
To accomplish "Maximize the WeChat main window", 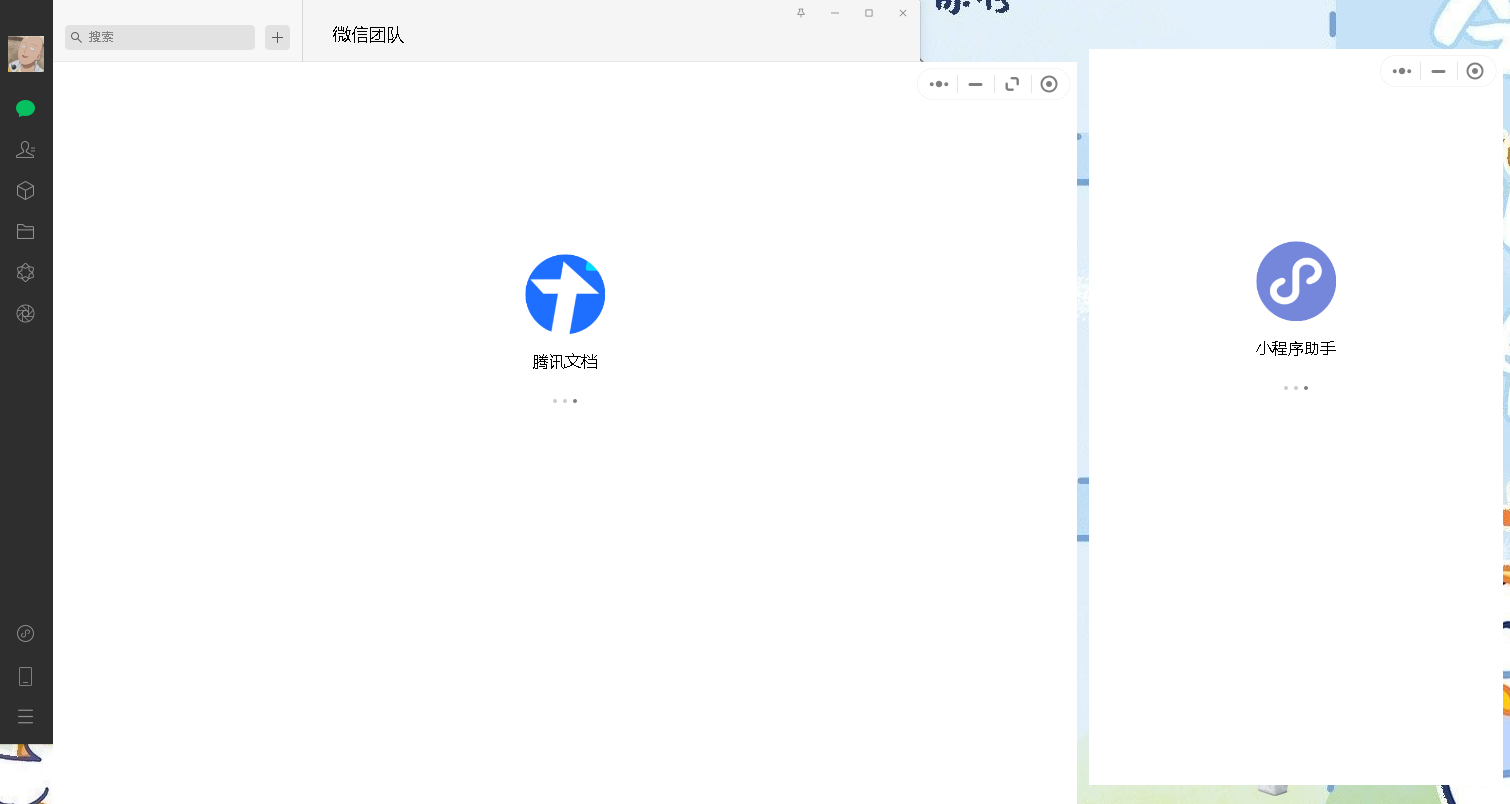I will 869,13.
